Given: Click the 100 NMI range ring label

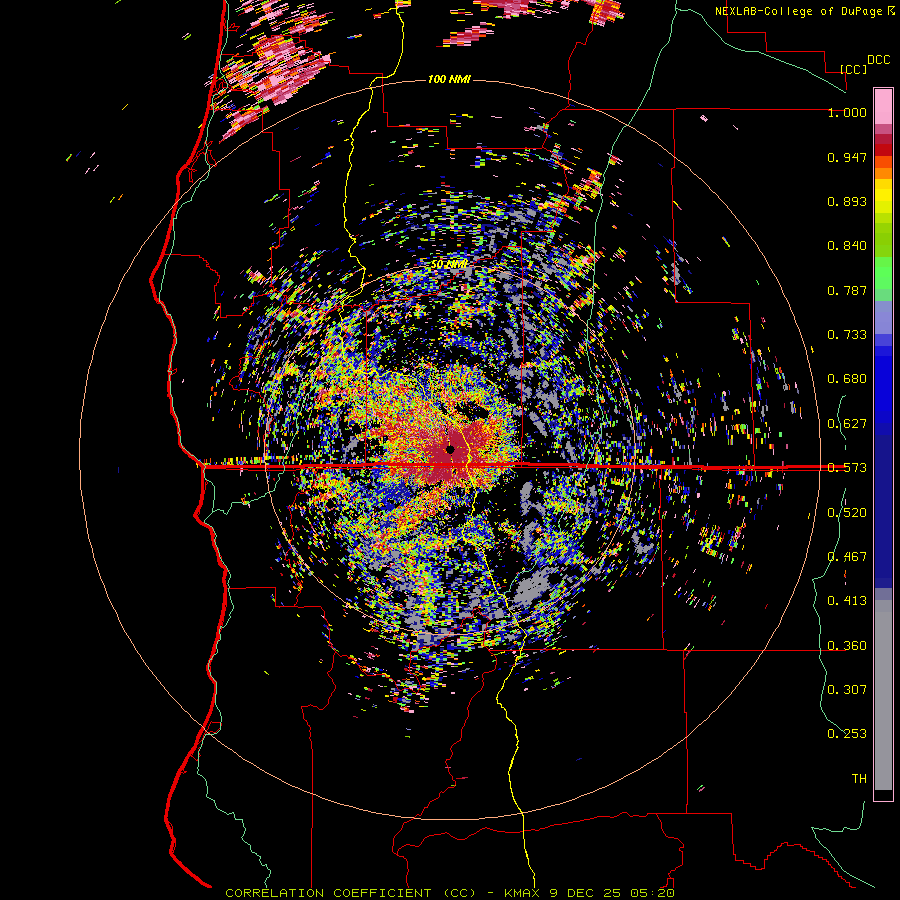Looking at the screenshot, I should click(449, 79).
